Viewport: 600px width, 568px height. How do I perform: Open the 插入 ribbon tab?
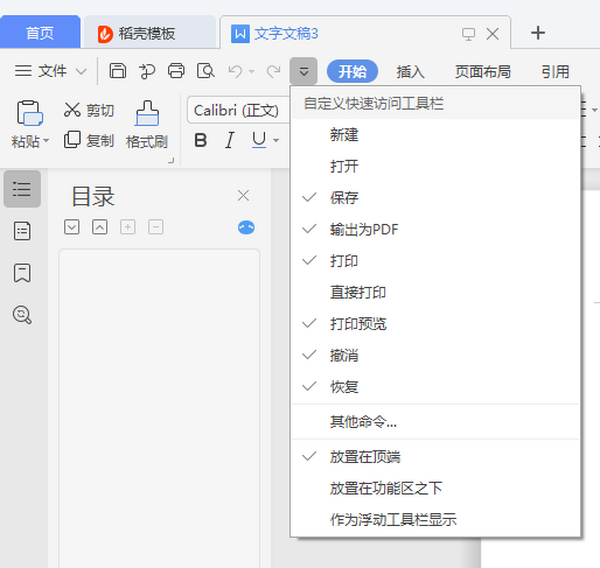click(410, 72)
